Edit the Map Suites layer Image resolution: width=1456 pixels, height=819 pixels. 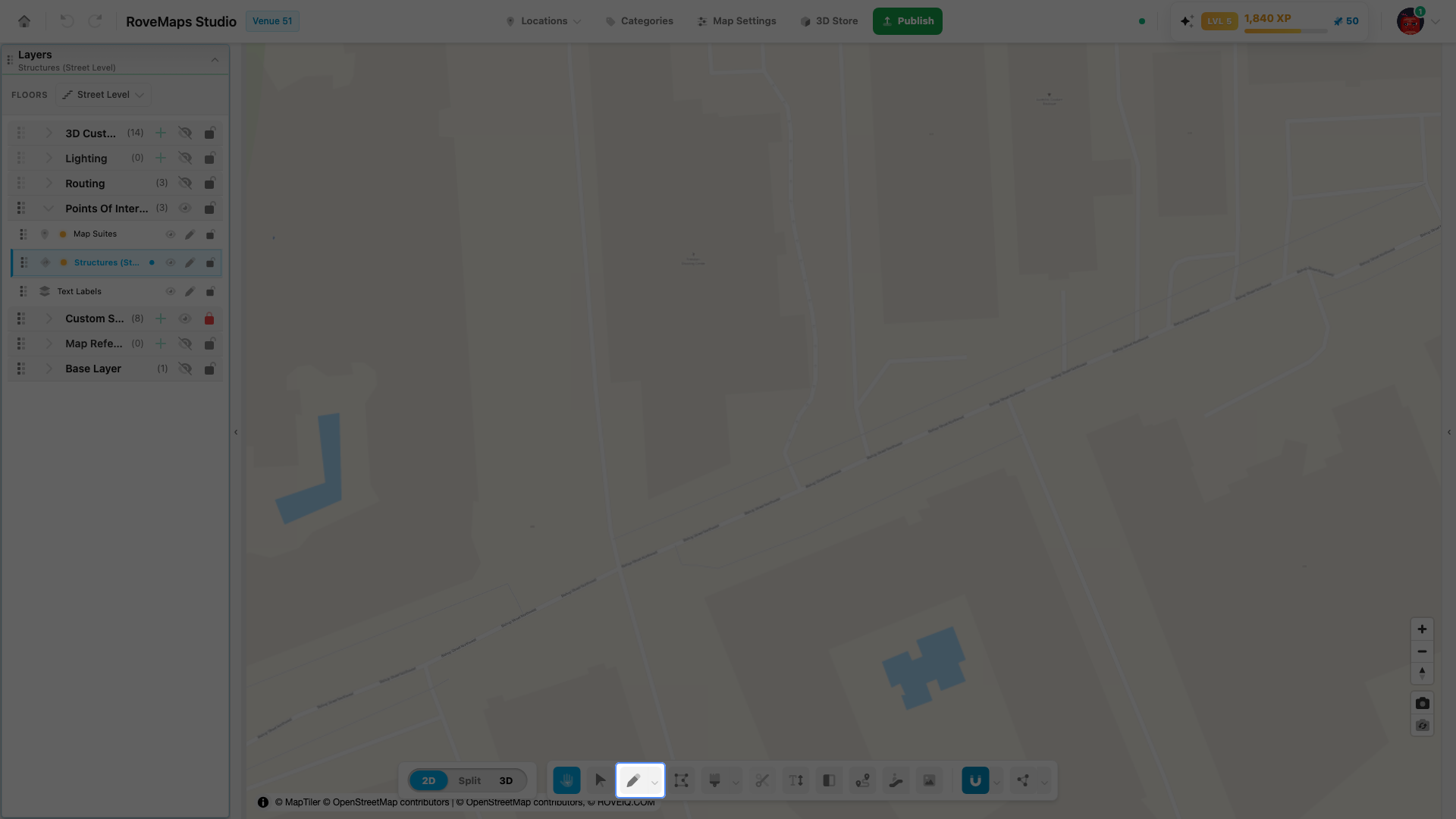(x=190, y=234)
